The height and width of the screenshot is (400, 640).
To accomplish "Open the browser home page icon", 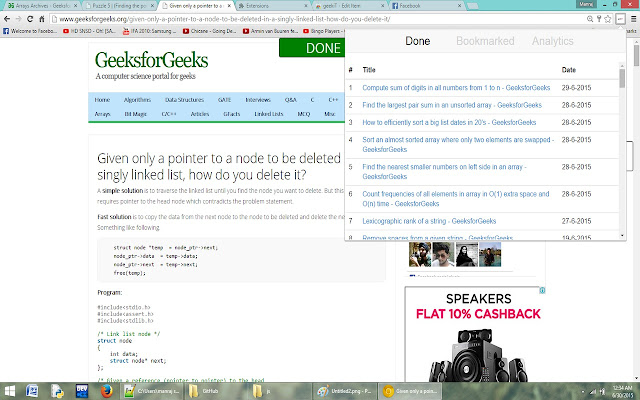I will (x=41, y=19).
